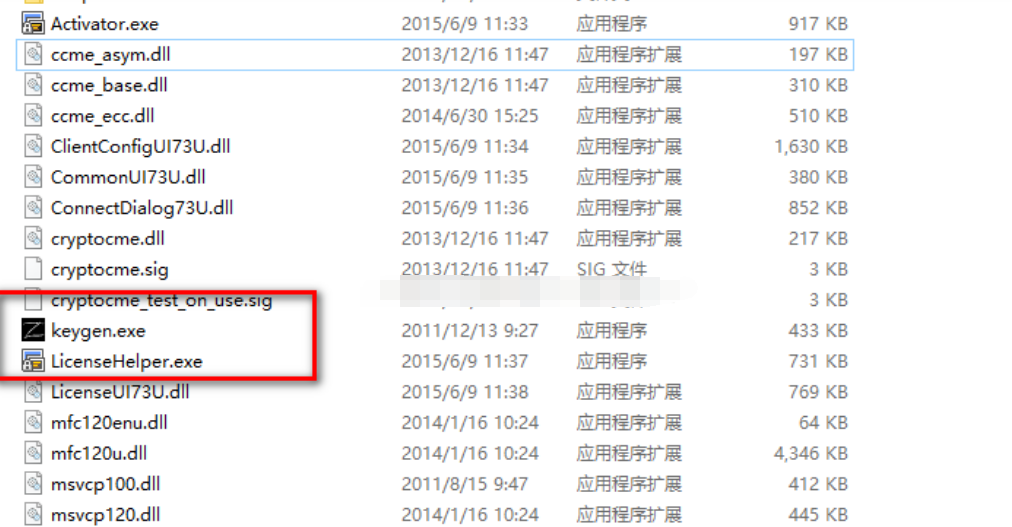
Task: Select the cryptocme.dll file name
Action: coord(108,239)
